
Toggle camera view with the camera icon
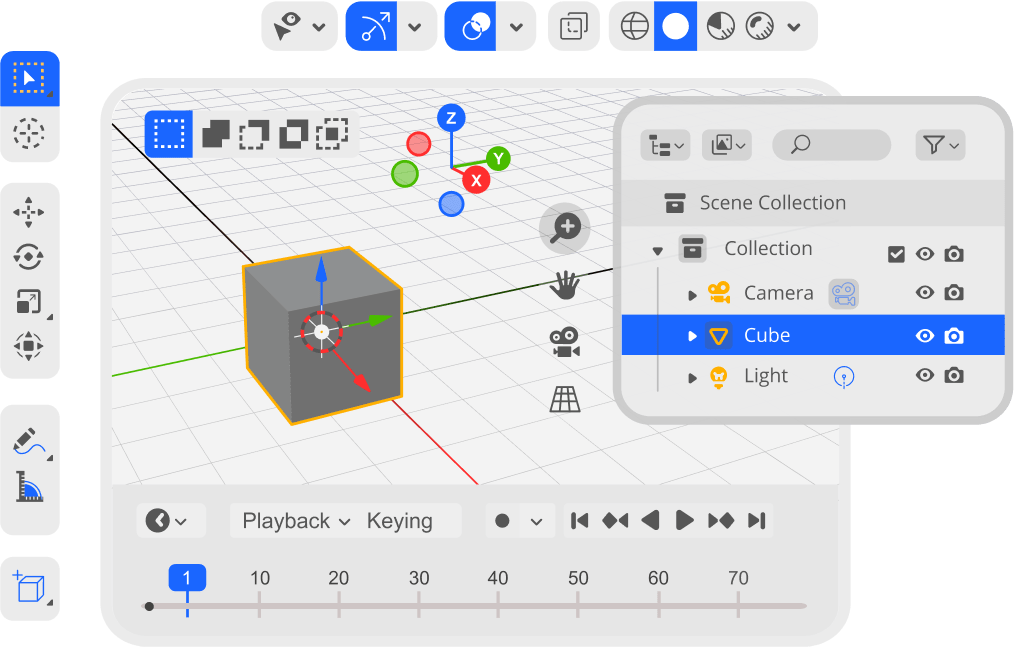point(565,342)
